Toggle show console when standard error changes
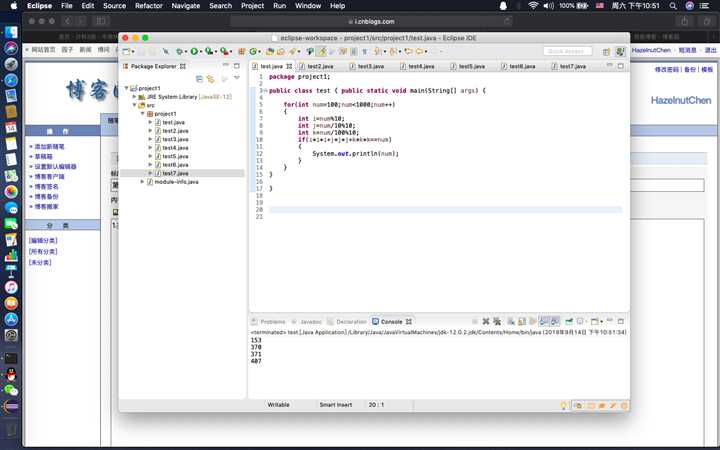Screen dimensions: 720x450 click(555, 321)
